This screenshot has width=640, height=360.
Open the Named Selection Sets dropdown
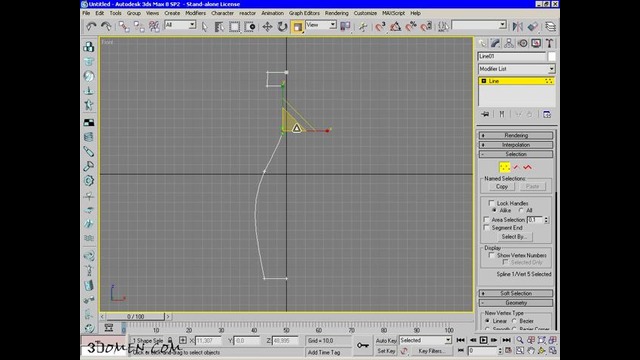pyautogui.click(x=479, y=25)
